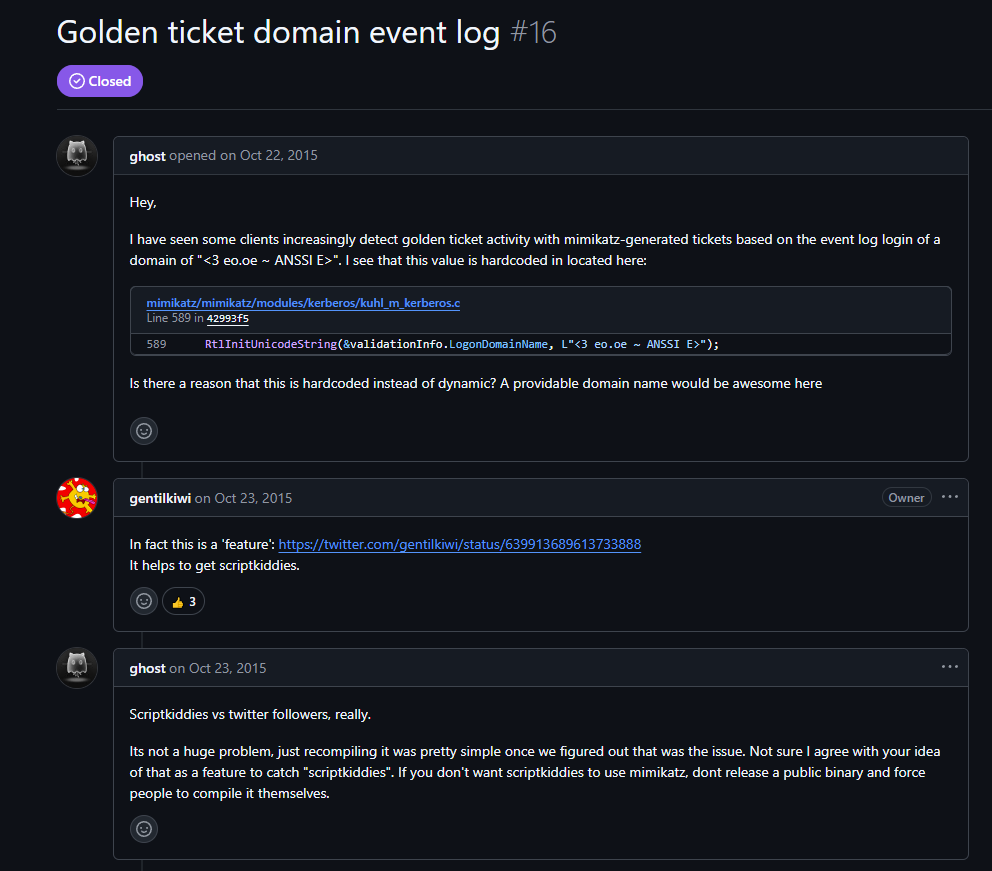Open the kuhl_m_kerberos.c file link
The height and width of the screenshot is (871, 992).
tap(303, 303)
